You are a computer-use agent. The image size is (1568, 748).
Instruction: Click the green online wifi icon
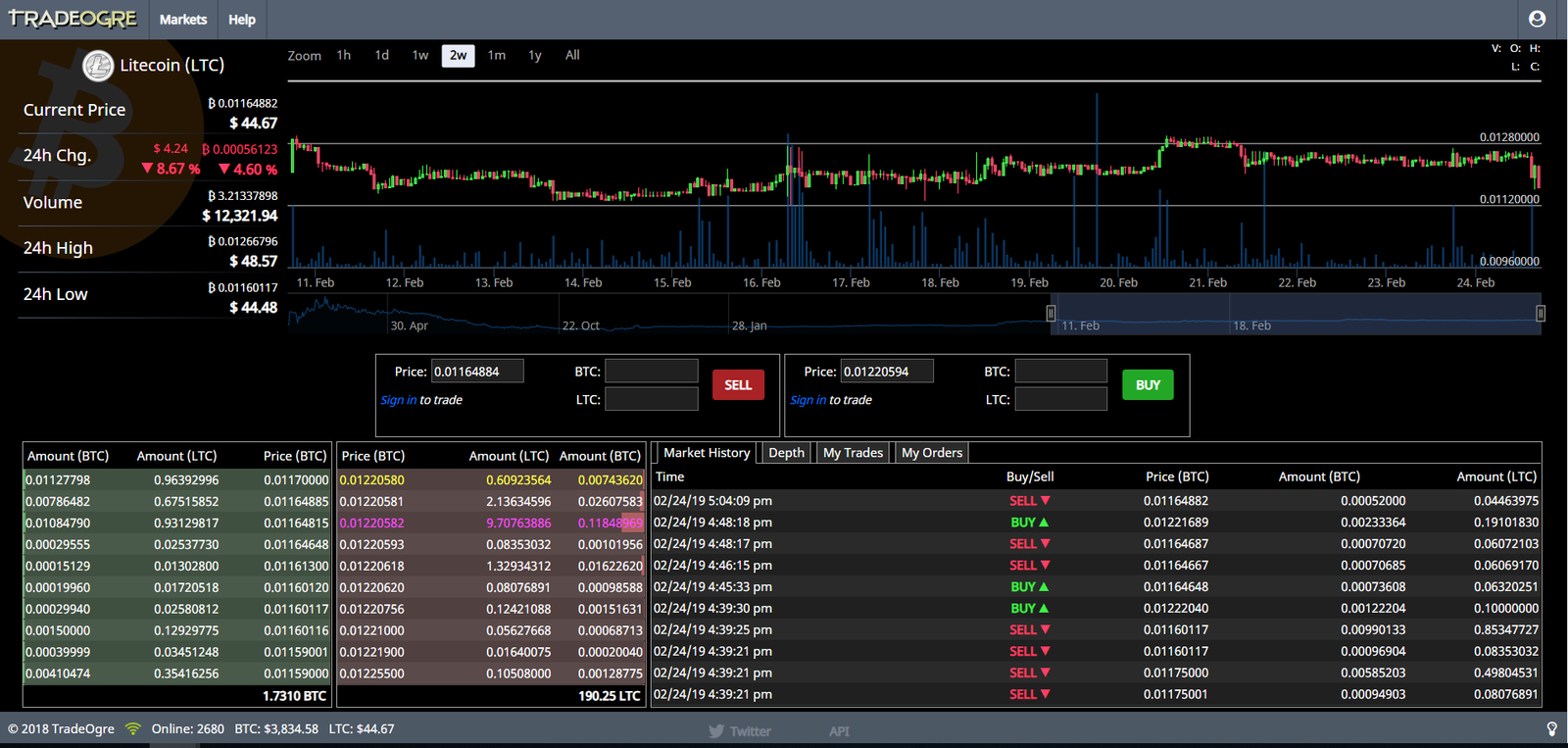(133, 728)
